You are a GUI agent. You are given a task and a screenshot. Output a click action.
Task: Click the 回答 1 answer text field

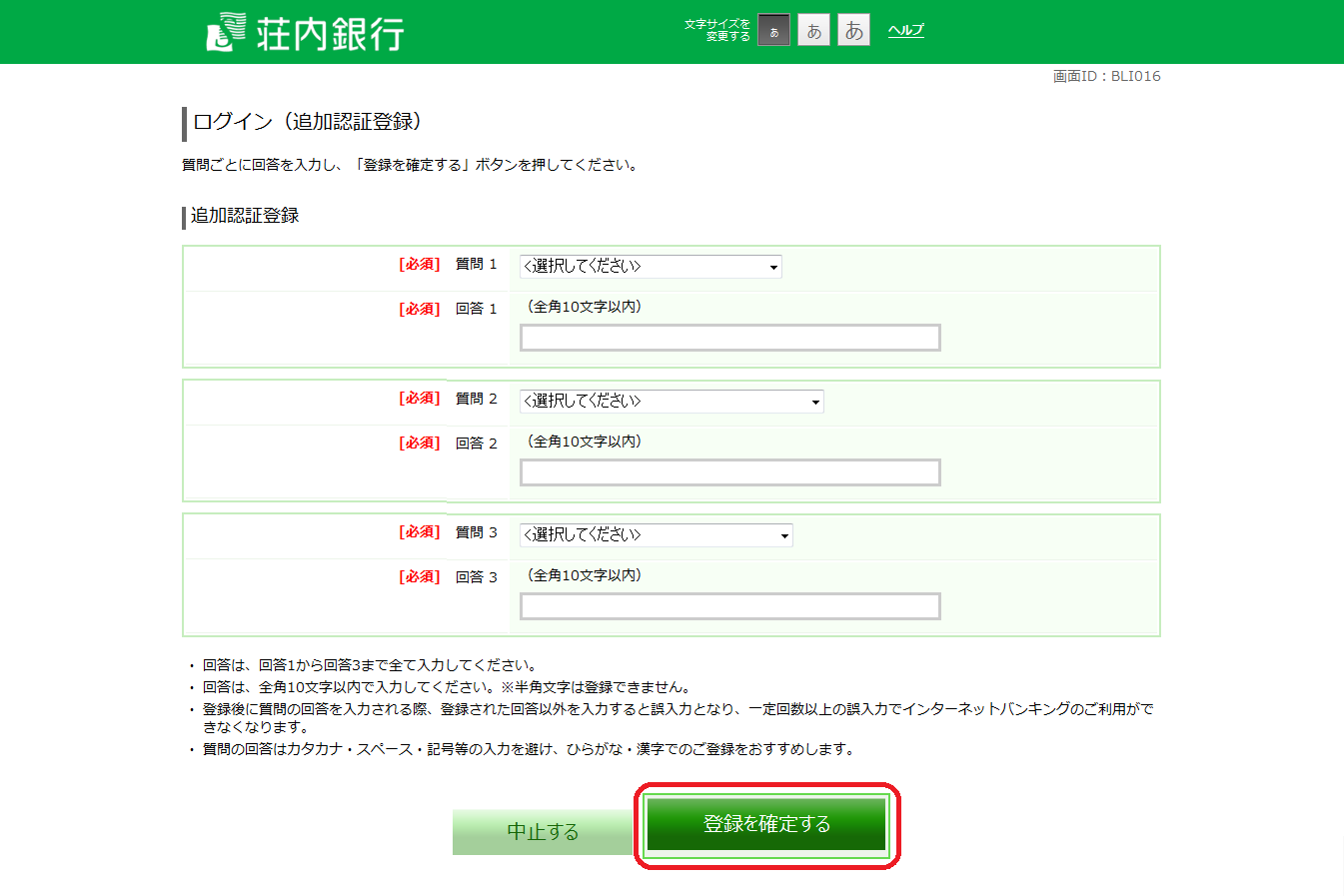coord(729,338)
